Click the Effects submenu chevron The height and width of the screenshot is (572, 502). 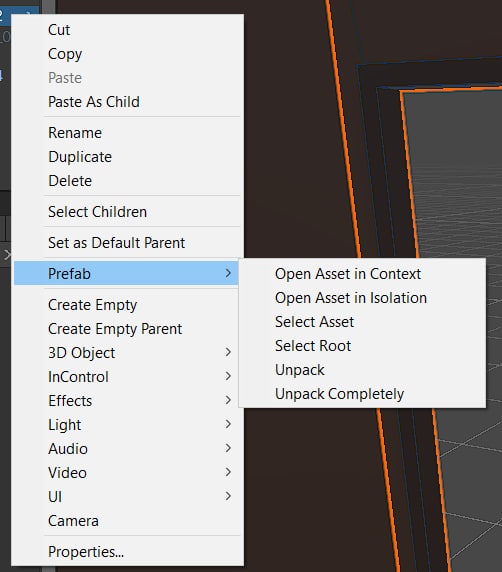pos(228,400)
